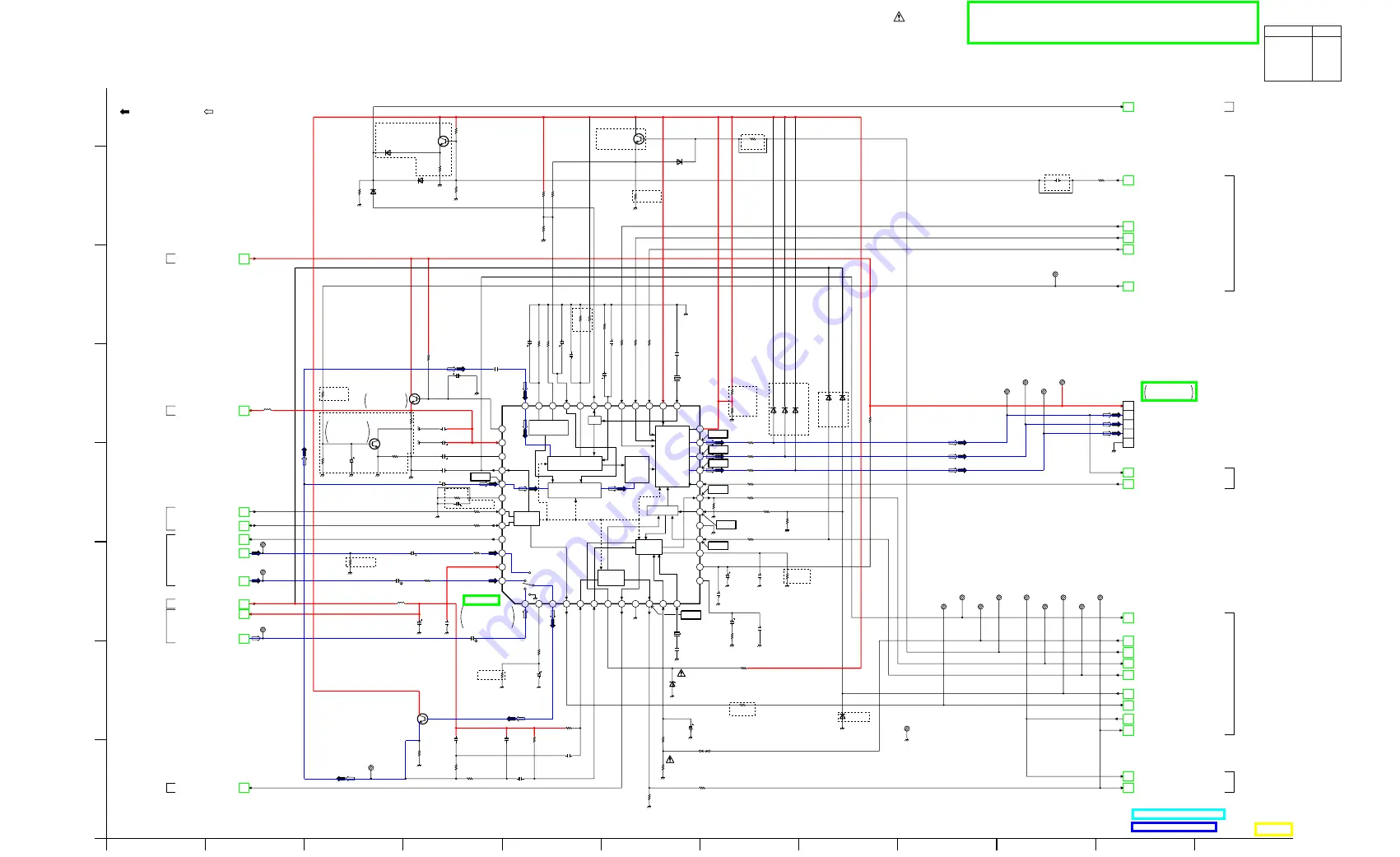Click the transistor inside the top-left dashed outline
Screen dimensions: 1400x857
pyautogui.click(x=444, y=142)
